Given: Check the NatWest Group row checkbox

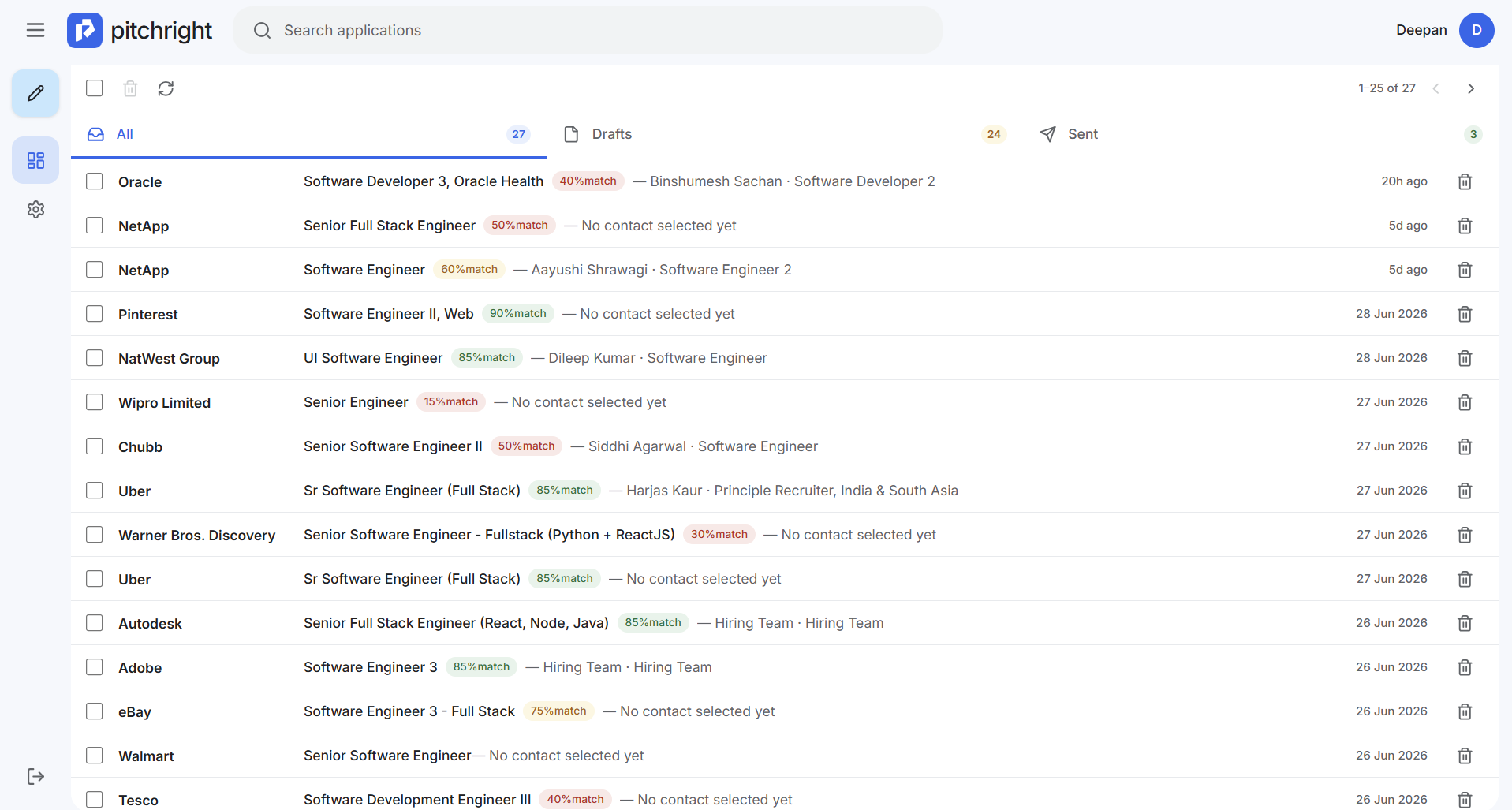Looking at the screenshot, I should tap(95, 358).
